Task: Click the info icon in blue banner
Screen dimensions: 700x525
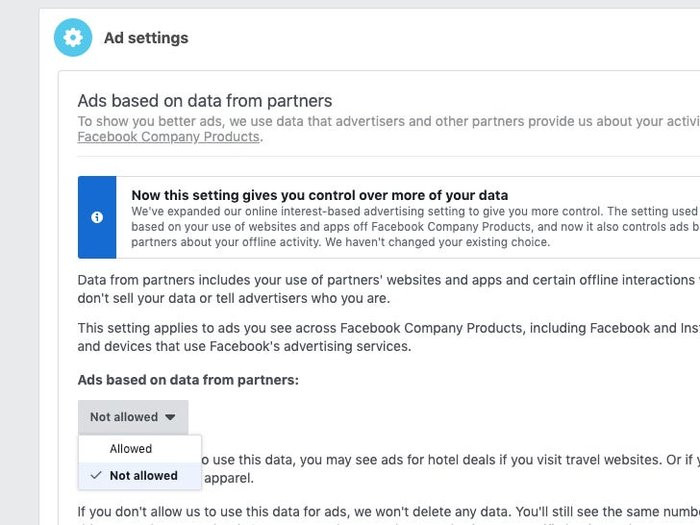Action: (97, 217)
